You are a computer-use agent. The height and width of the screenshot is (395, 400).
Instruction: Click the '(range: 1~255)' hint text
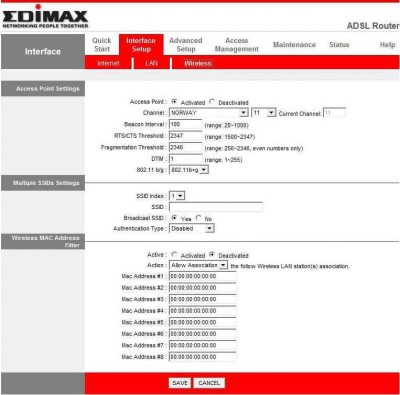point(223,160)
